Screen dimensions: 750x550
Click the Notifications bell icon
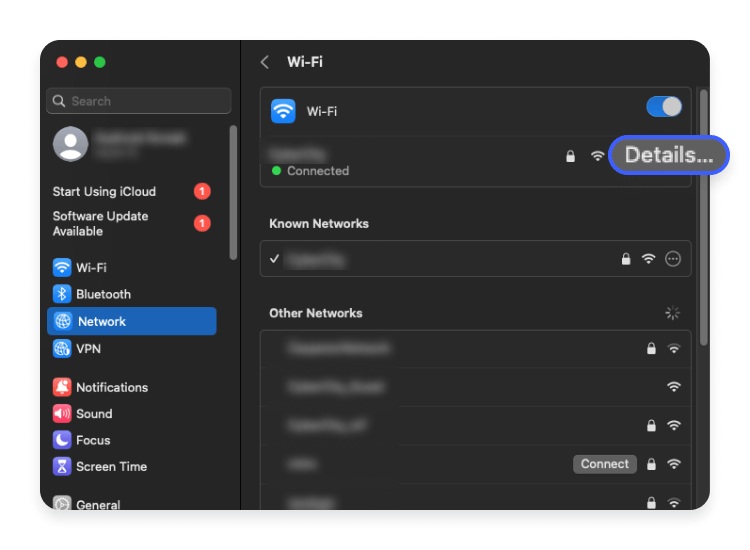[x=62, y=387]
